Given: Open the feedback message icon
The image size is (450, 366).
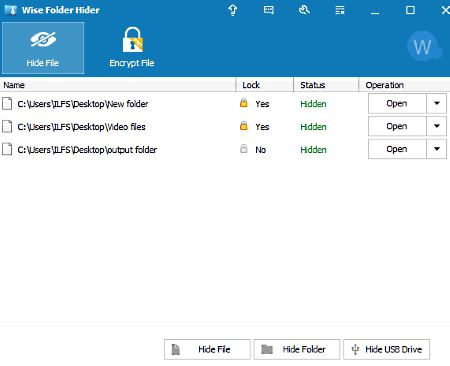Looking at the screenshot, I should pyautogui.click(x=269, y=10).
